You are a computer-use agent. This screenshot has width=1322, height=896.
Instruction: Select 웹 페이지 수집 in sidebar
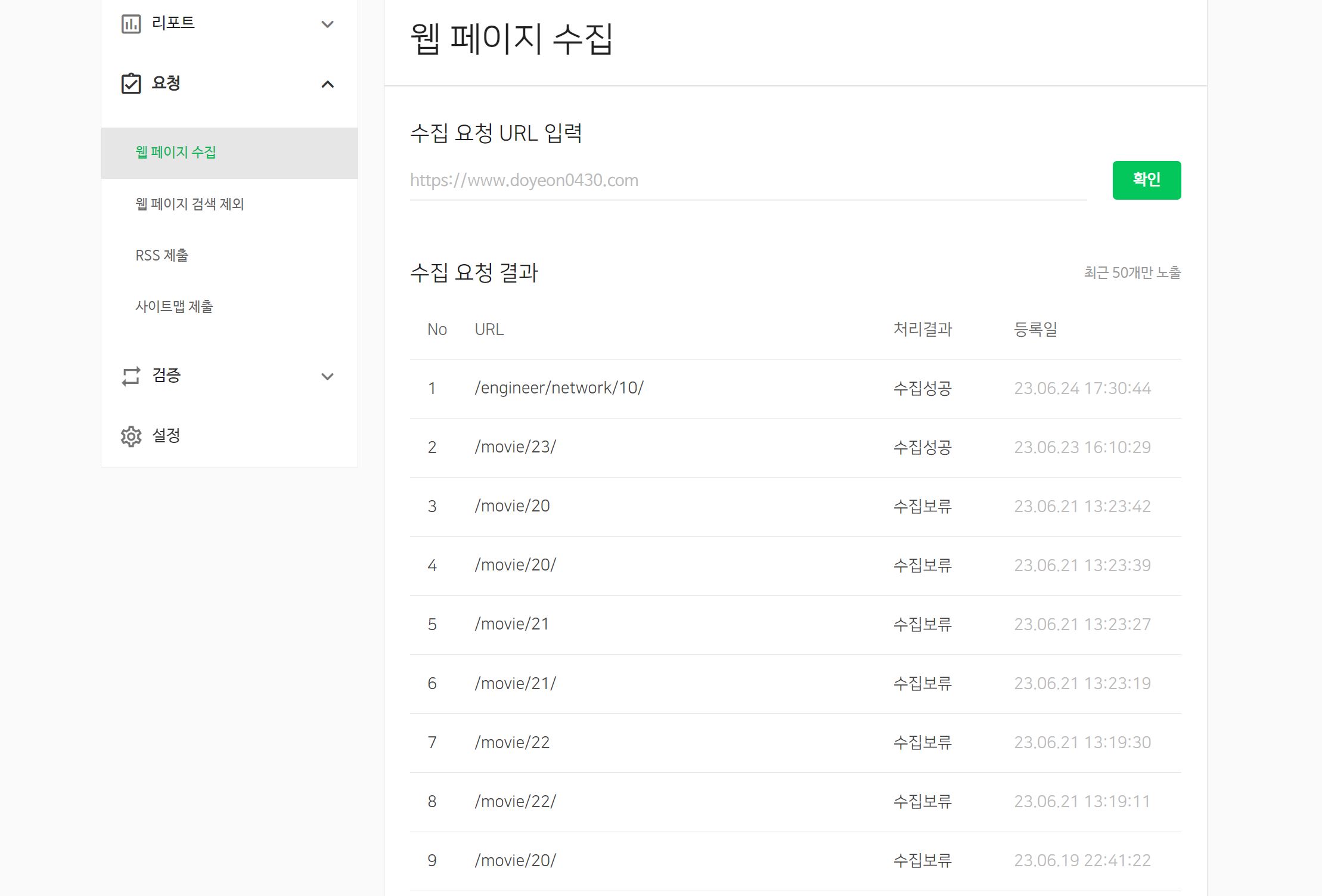pyautogui.click(x=229, y=153)
